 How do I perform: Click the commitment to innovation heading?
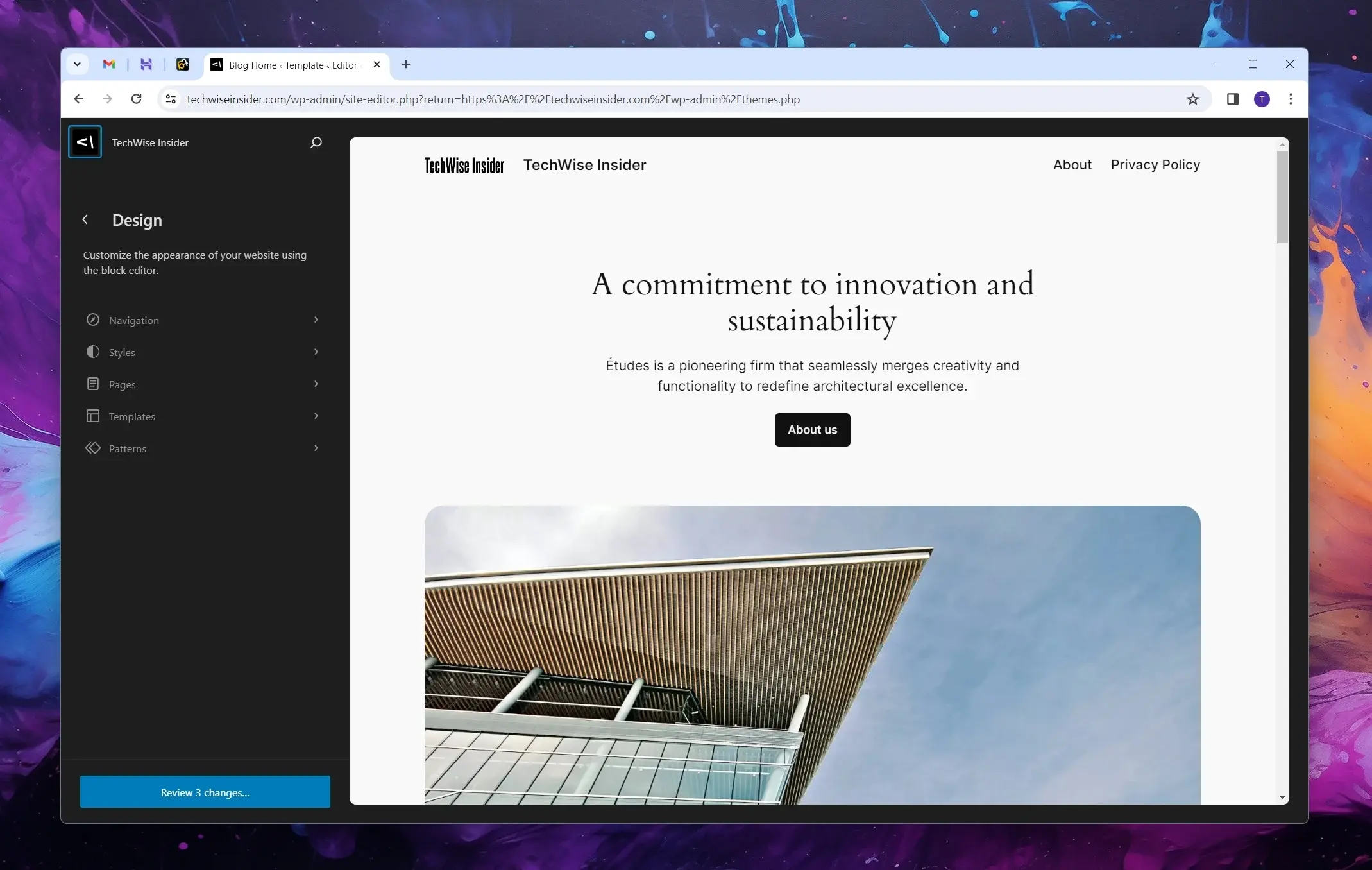[x=812, y=302]
